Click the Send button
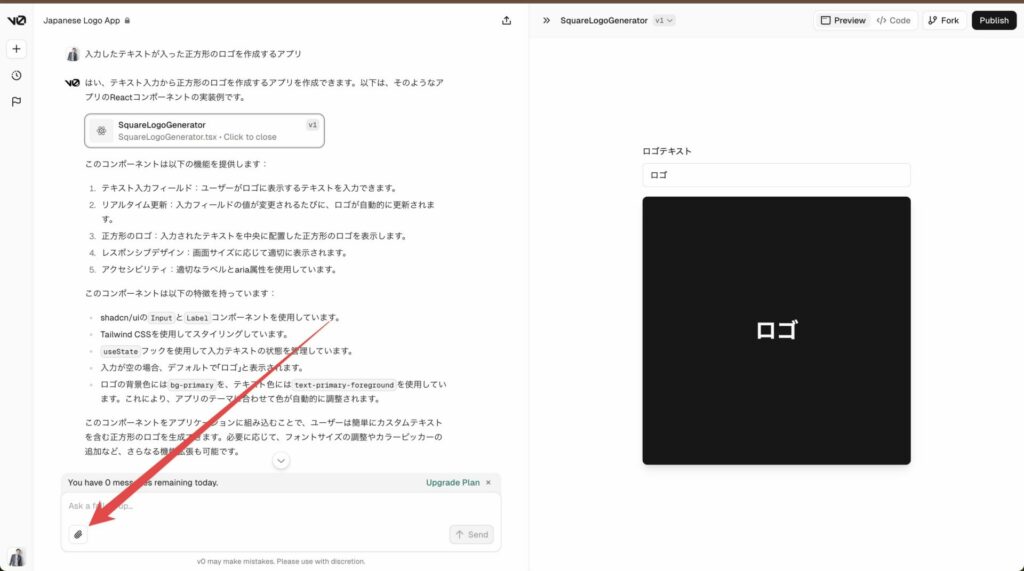The image size is (1024, 571). (472, 534)
